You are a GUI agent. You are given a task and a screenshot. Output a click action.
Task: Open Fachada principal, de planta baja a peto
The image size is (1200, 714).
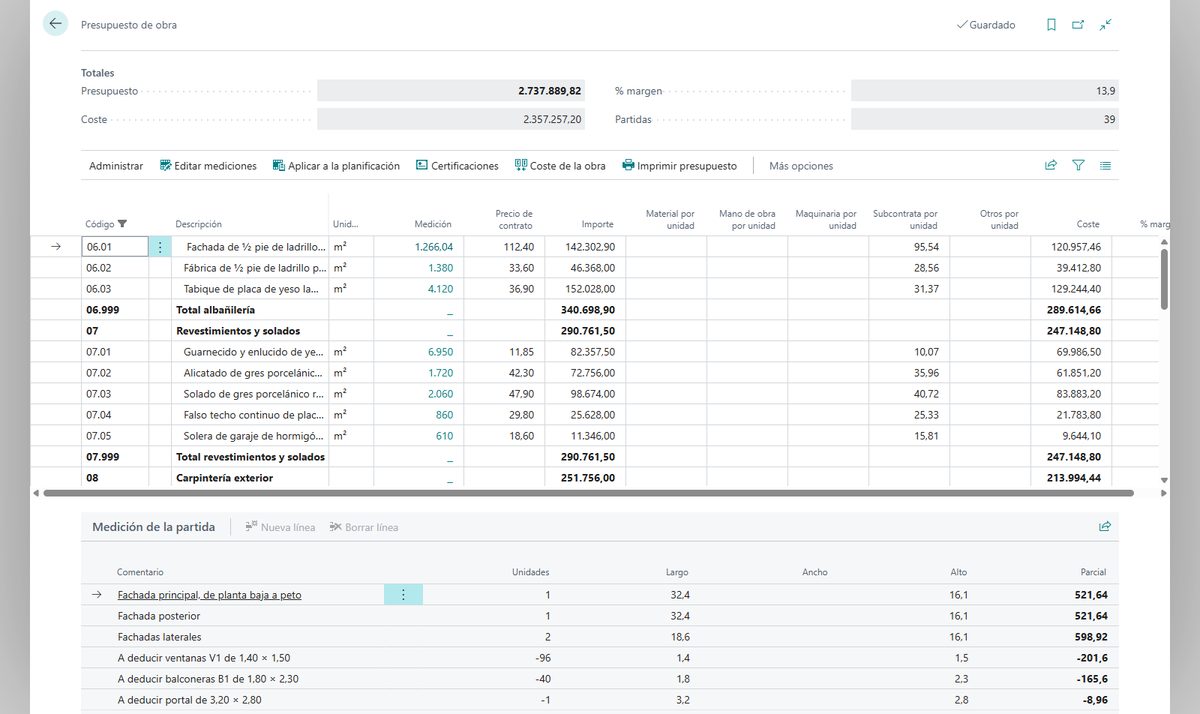209,595
